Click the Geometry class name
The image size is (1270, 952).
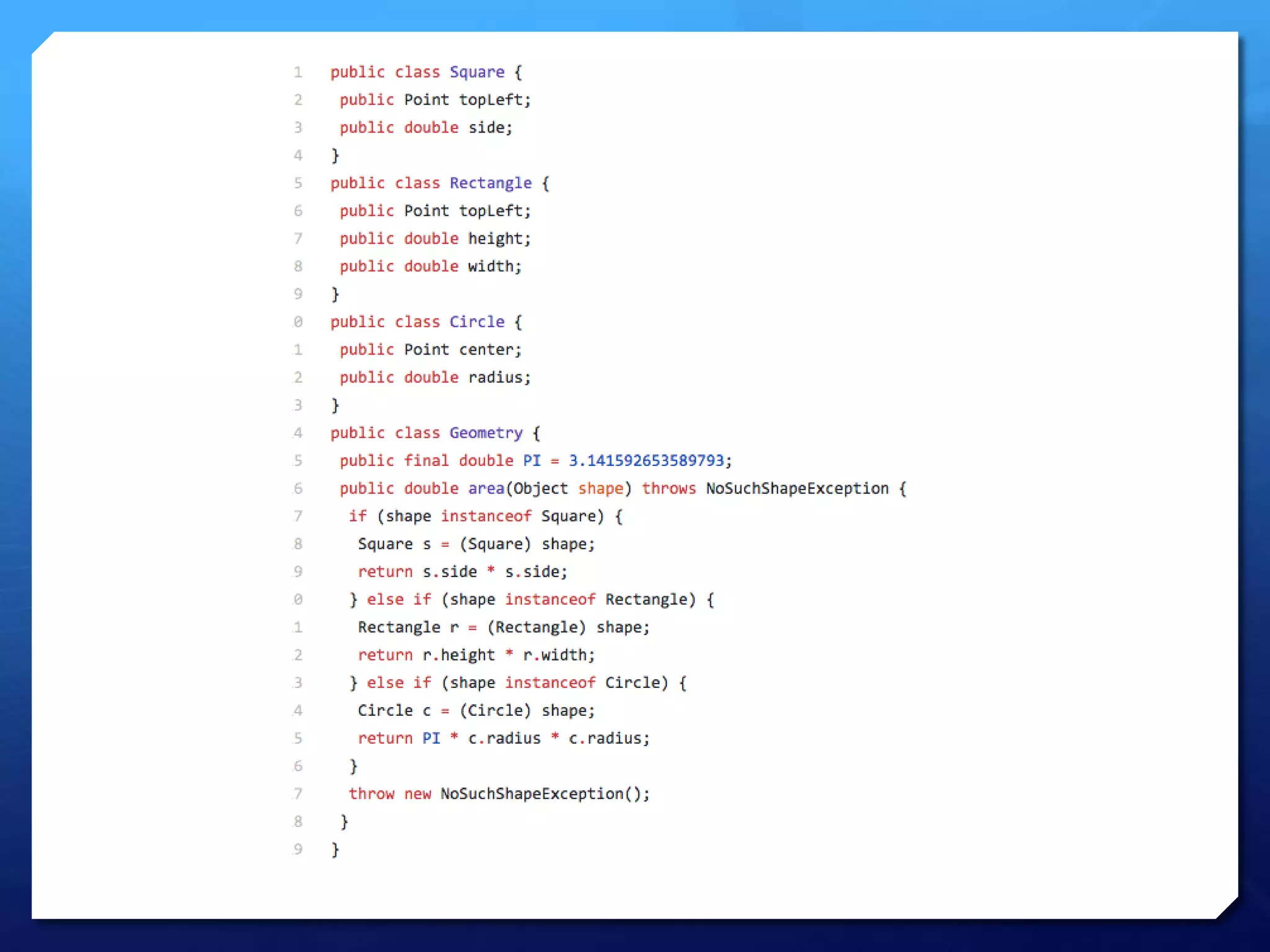click(x=486, y=433)
